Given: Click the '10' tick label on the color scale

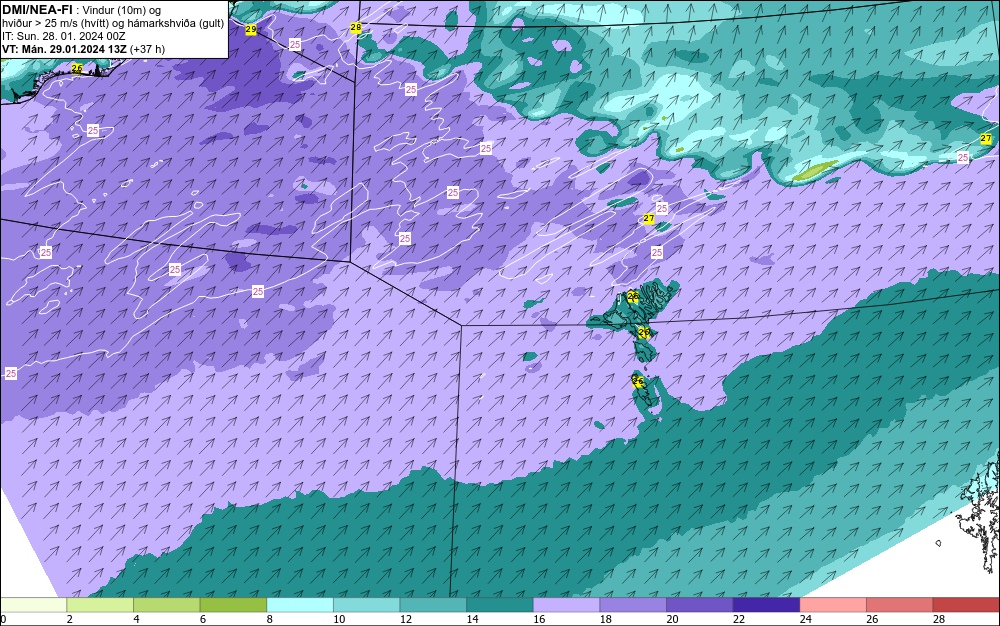Looking at the screenshot, I should (339, 619).
